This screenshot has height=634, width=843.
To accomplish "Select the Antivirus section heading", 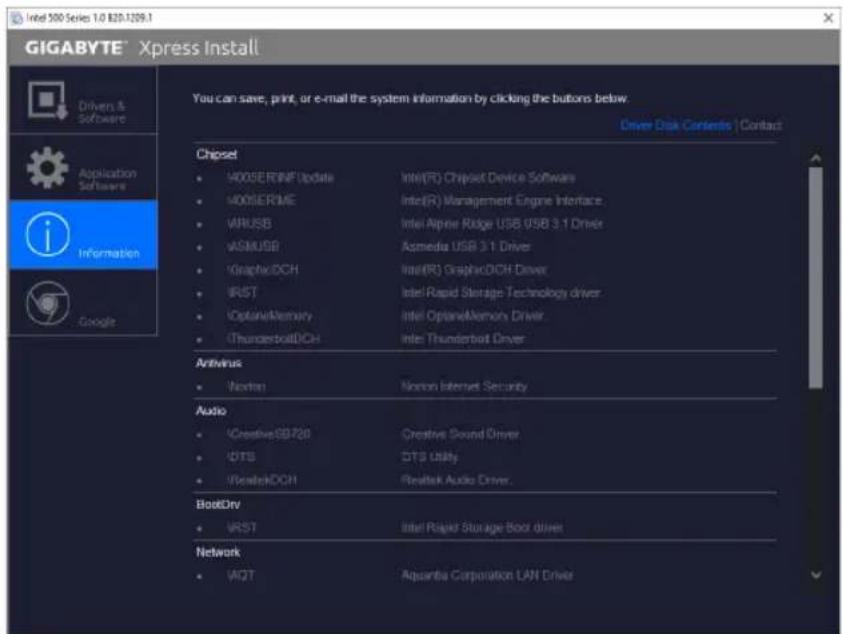I will point(219,364).
